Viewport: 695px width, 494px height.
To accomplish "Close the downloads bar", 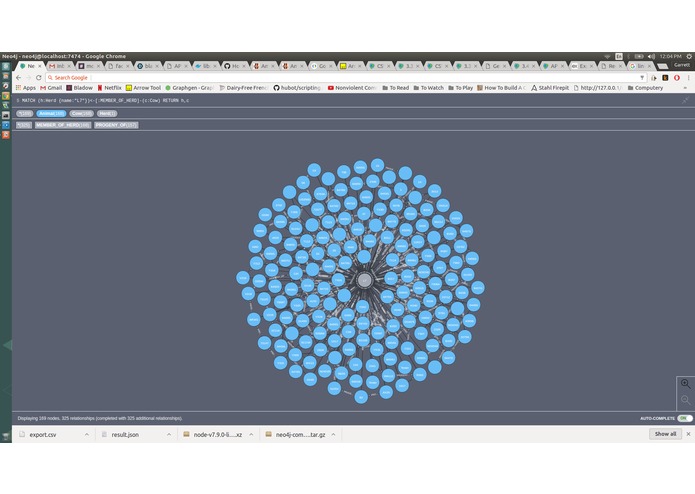I will pyautogui.click(x=688, y=434).
